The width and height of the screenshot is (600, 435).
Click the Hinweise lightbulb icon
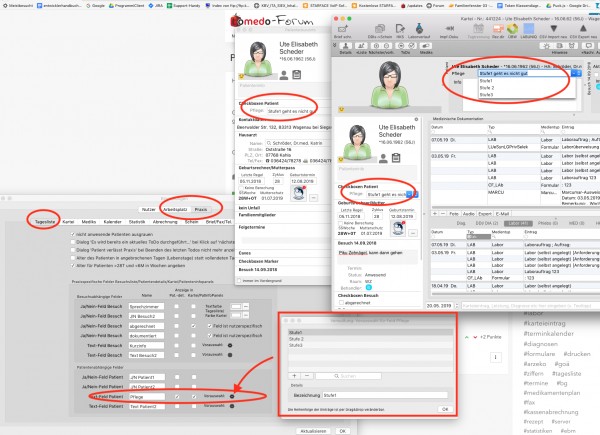pyautogui.click(x=547, y=46)
